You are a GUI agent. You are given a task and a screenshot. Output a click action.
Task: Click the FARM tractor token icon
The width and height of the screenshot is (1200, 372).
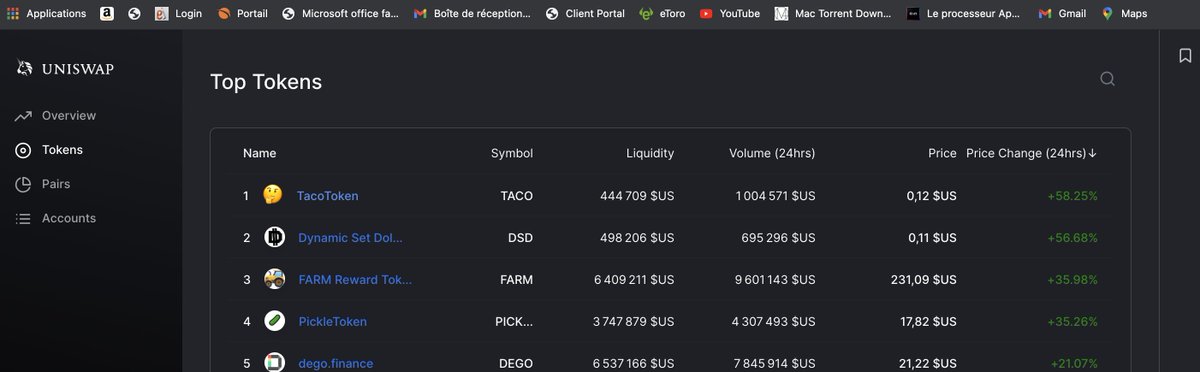point(275,279)
